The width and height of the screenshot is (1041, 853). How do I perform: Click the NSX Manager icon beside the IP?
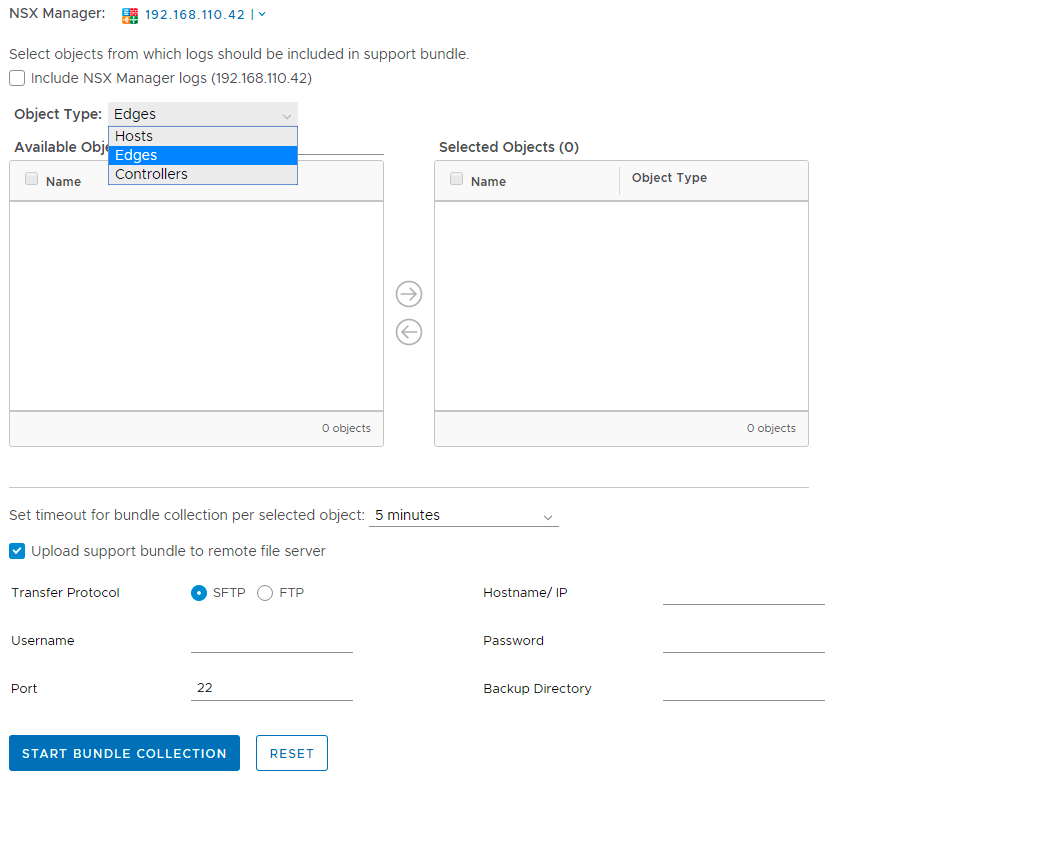[130, 15]
